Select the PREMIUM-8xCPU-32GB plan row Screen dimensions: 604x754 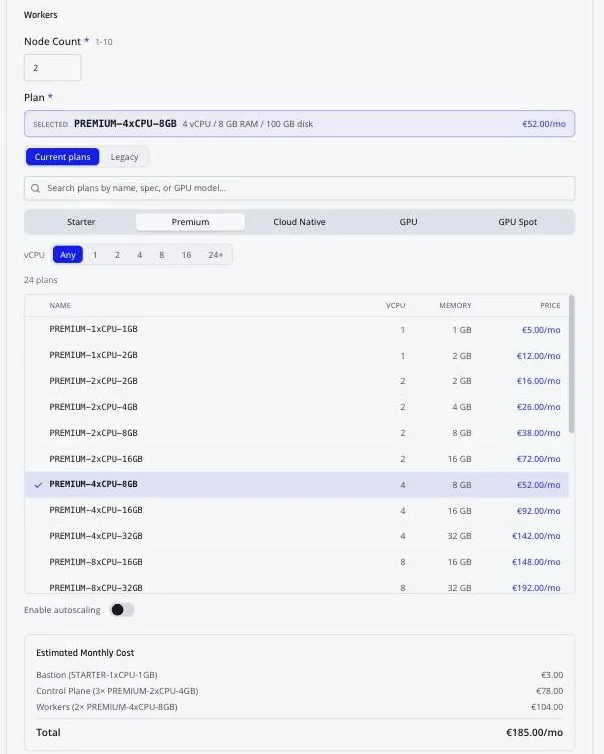(297, 585)
